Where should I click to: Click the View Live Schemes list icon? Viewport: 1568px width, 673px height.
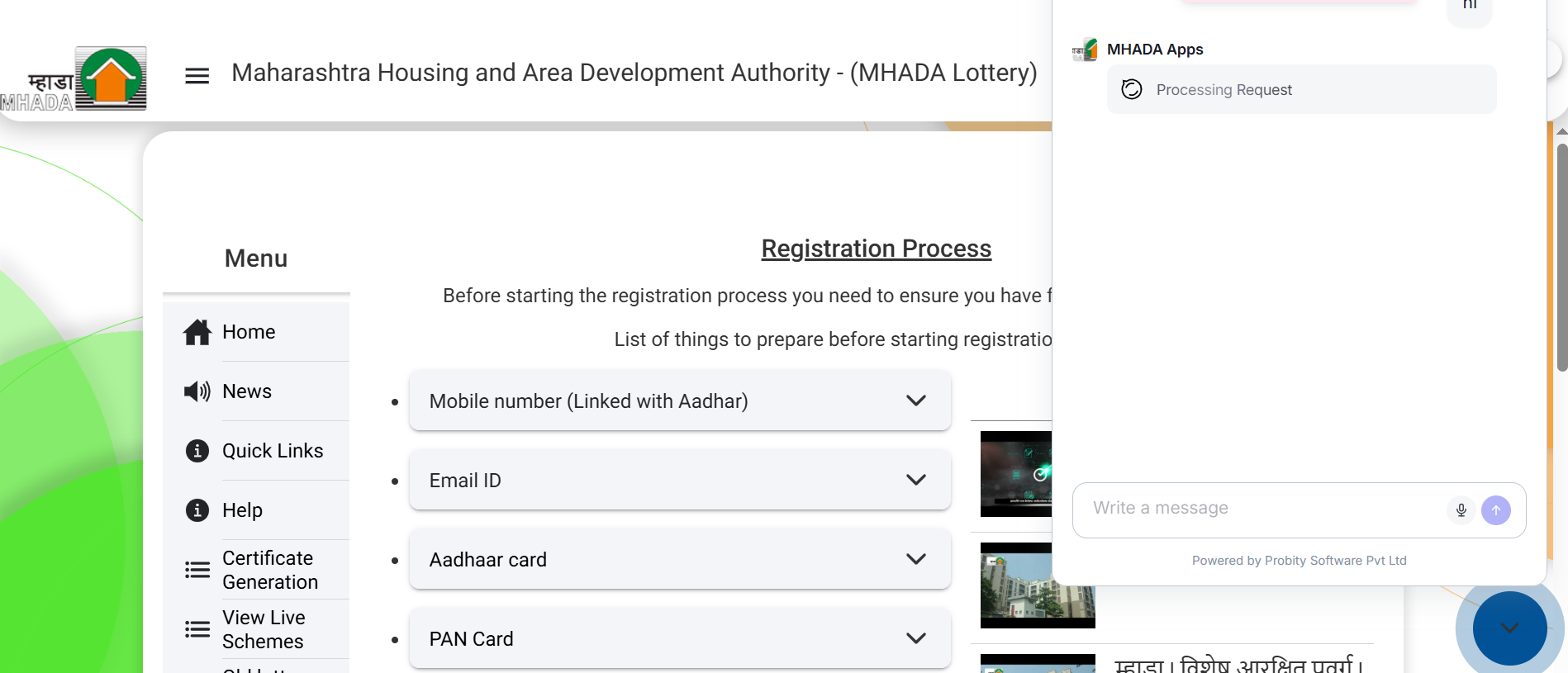click(x=197, y=629)
